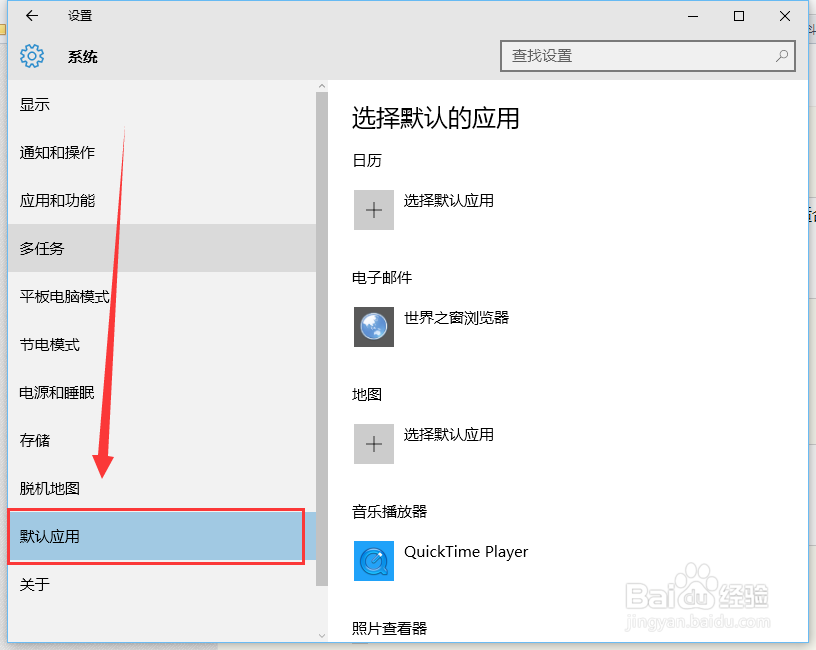Click the 选择默认的应用 page title
816x650 pixels.
coord(436,118)
